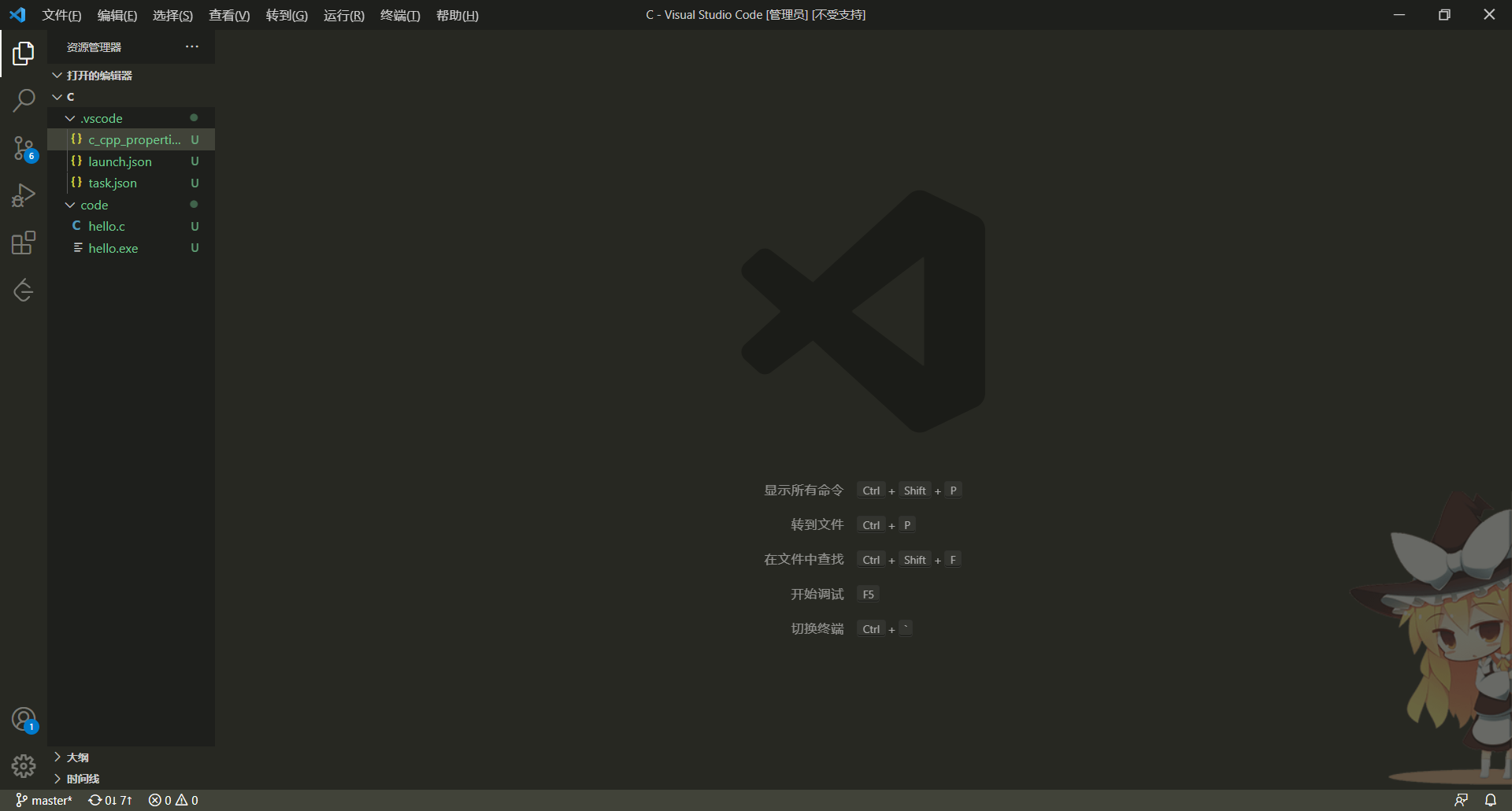
Task: Select hello.exe in the explorer
Action: pos(131,248)
